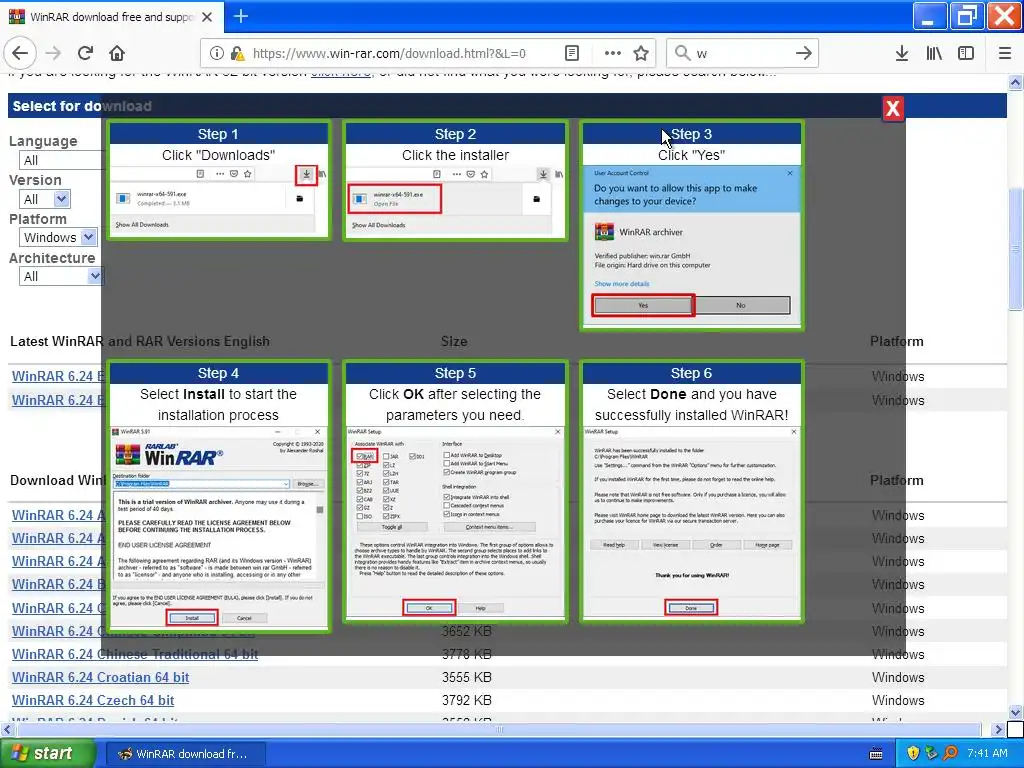Click the magnifier tray icon
Viewport: 1024px width, 768px height.
click(950, 753)
